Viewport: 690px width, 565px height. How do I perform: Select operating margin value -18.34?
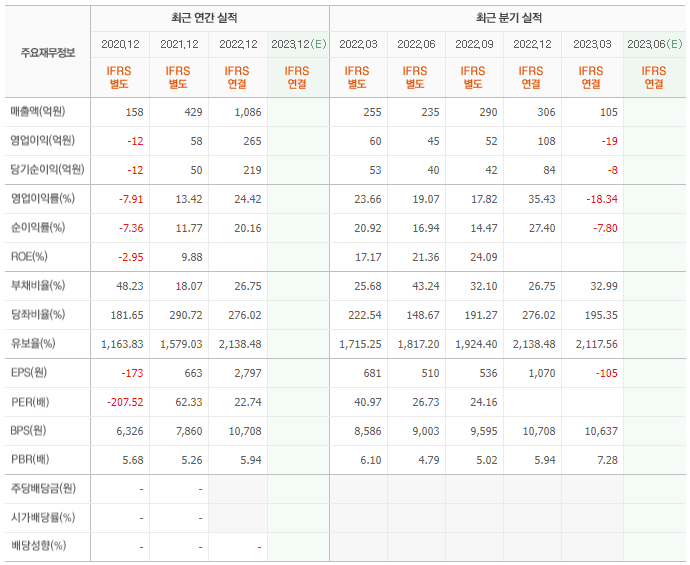(602, 200)
